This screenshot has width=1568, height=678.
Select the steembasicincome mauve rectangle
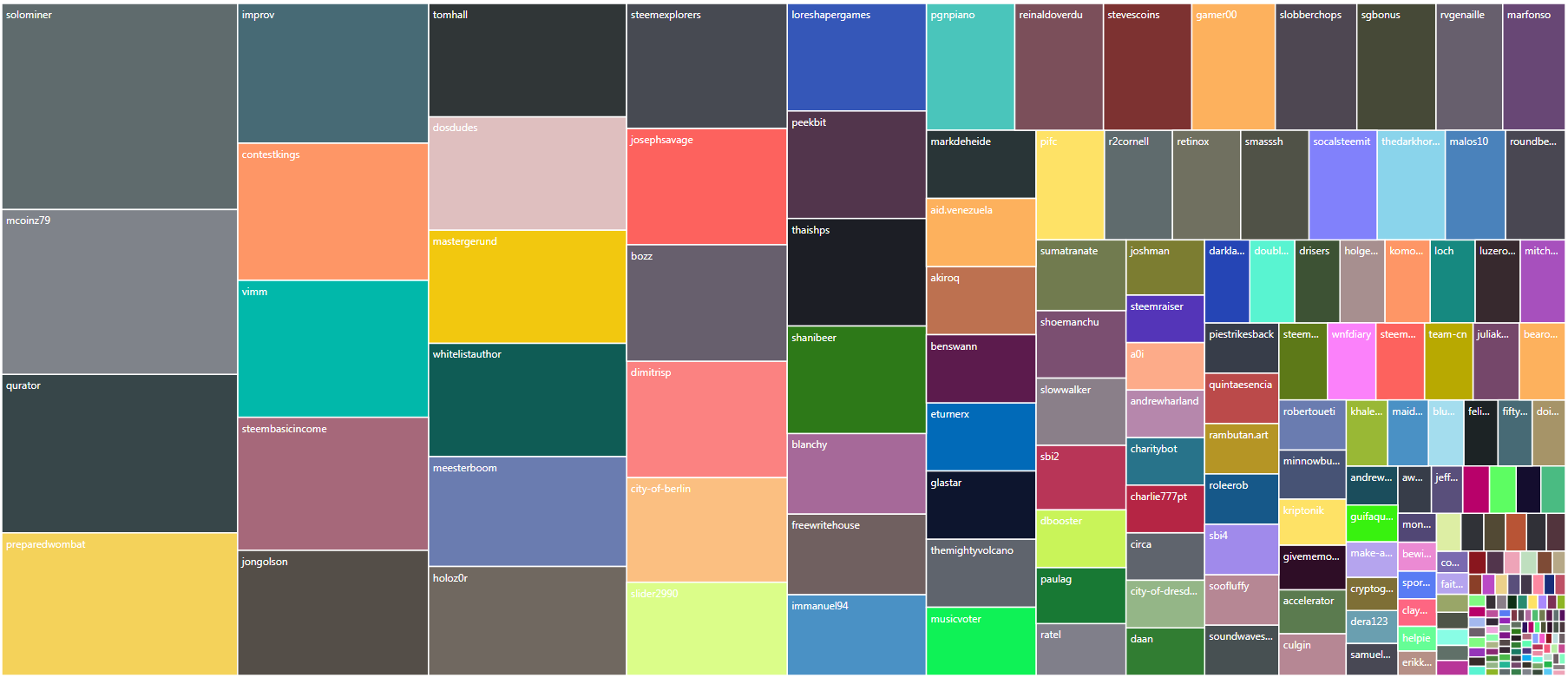click(333, 484)
